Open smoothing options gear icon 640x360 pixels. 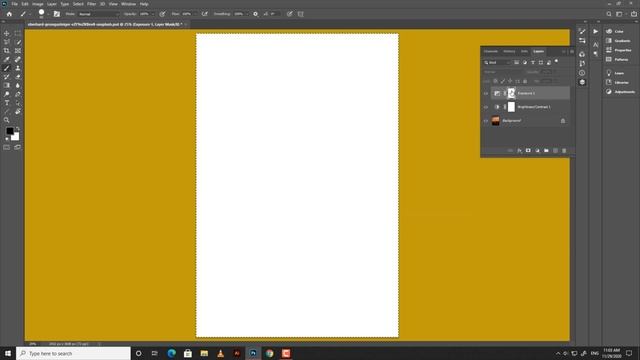(256, 14)
